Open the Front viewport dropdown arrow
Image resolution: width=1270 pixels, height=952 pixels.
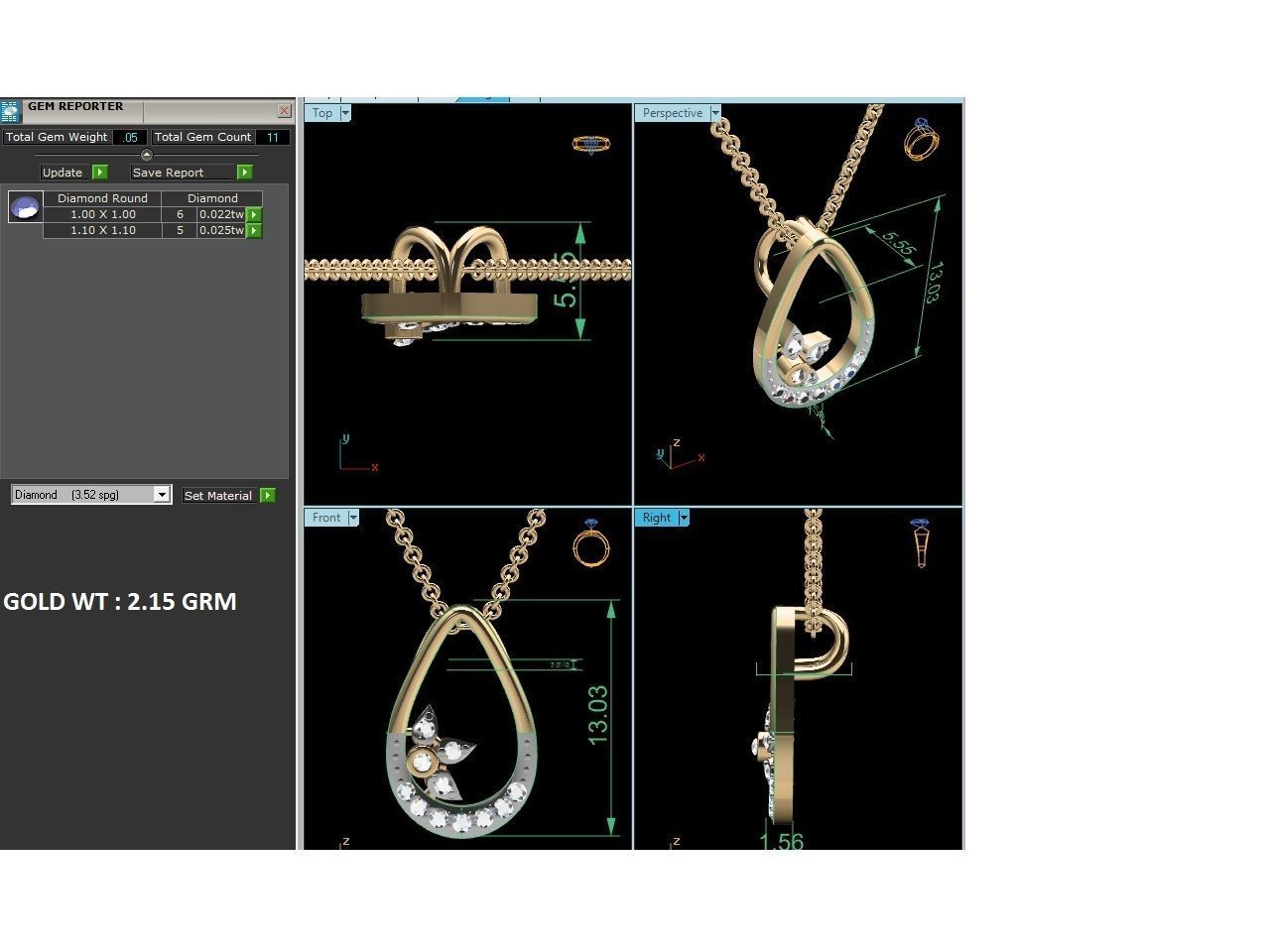tap(353, 518)
